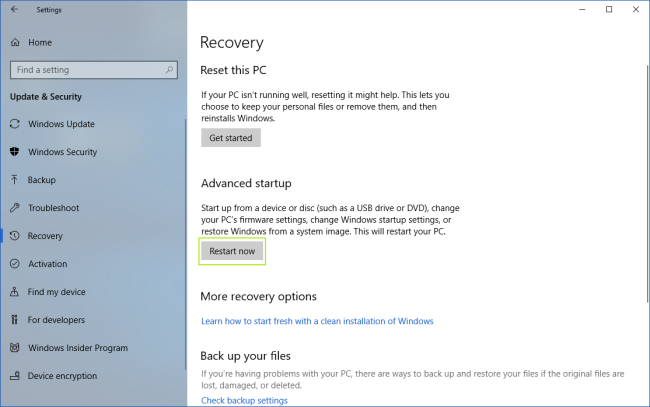Click the Windows Insider Program icon
This screenshot has height=407, width=650.
click(x=15, y=348)
